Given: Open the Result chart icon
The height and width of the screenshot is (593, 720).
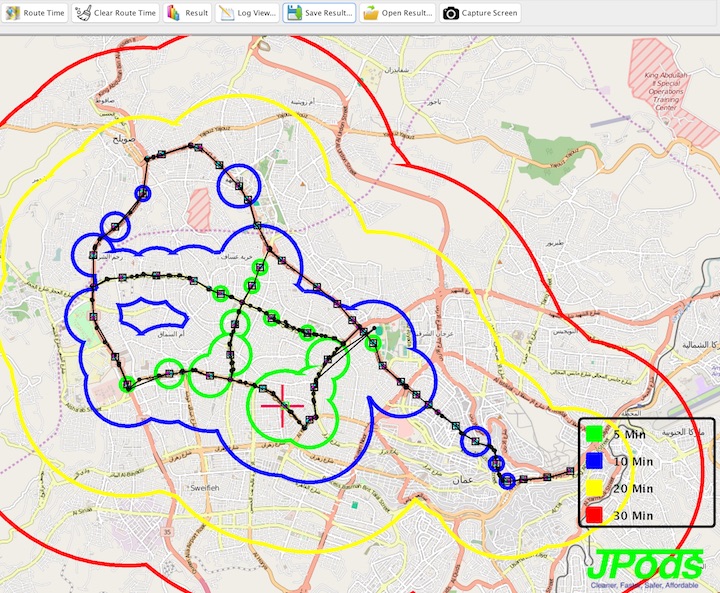Looking at the screenshot, I should point(173,13).
